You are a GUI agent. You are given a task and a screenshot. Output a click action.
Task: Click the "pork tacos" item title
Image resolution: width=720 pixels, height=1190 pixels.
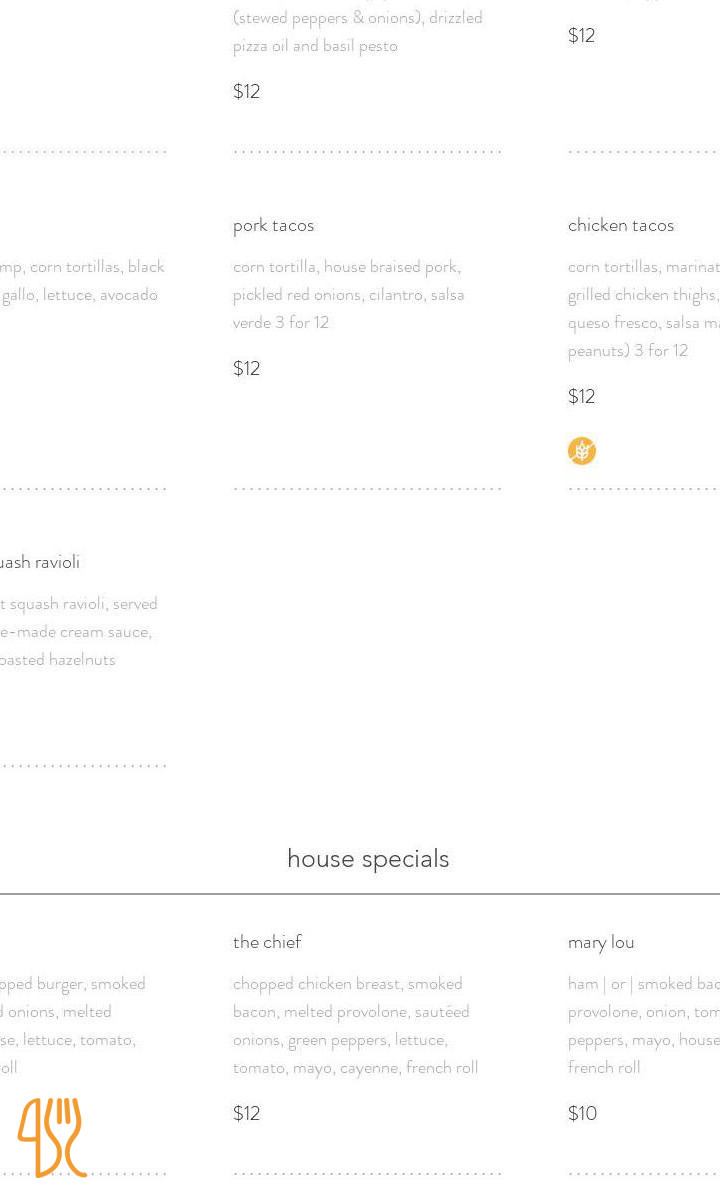coord(274,225)
